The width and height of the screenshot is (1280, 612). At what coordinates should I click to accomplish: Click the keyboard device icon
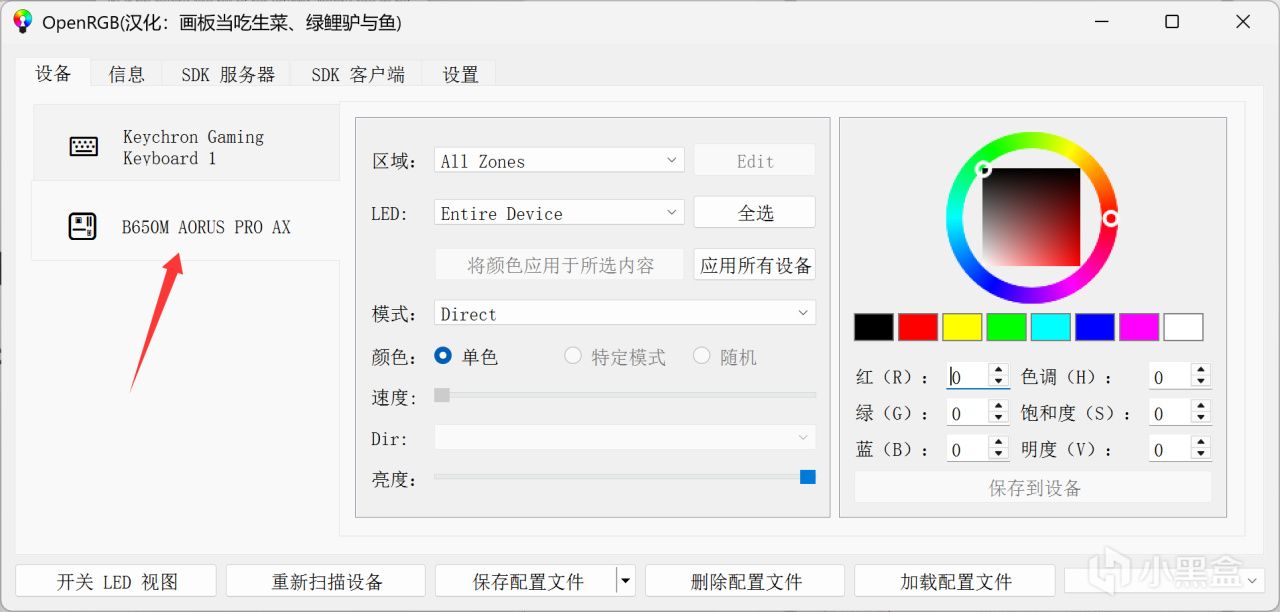click(x=84, y=147)
